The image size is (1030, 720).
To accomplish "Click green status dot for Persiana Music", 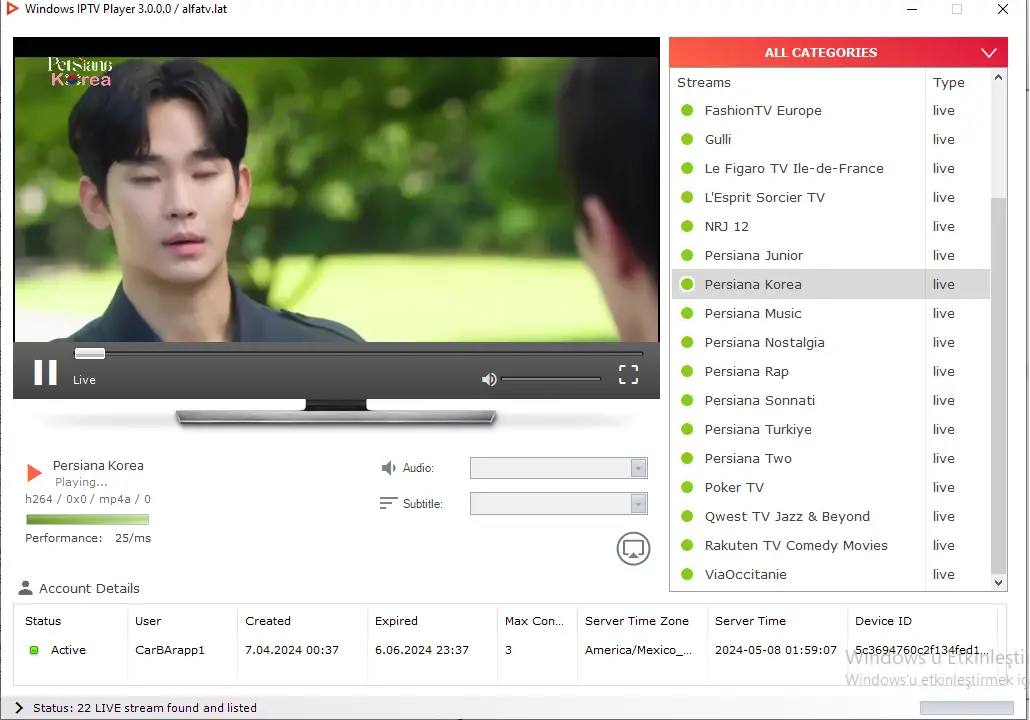I will pyautogui.click(x=687, y=313).
